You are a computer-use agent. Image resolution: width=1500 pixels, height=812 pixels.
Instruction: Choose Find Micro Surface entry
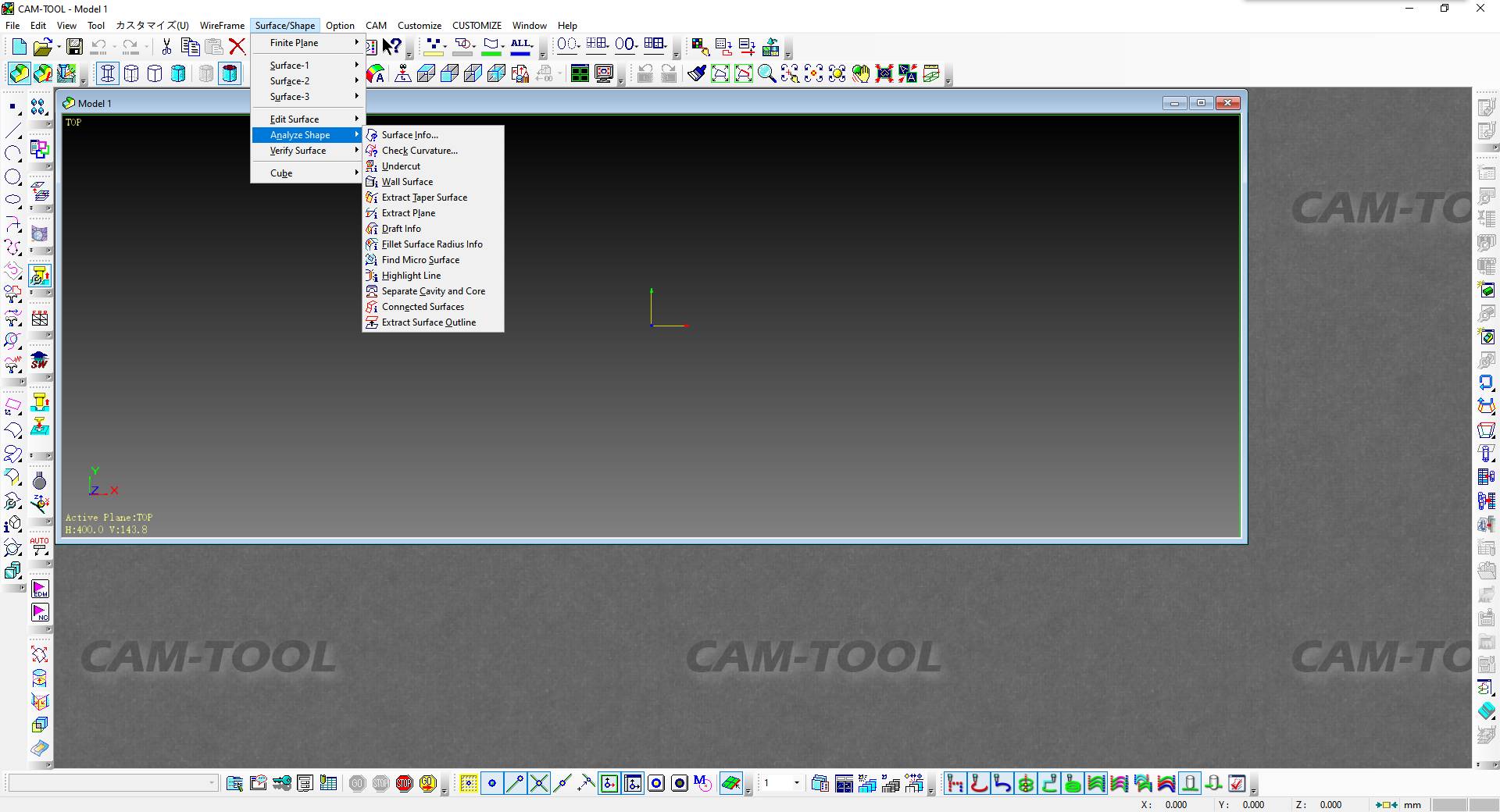coord(433,260)
